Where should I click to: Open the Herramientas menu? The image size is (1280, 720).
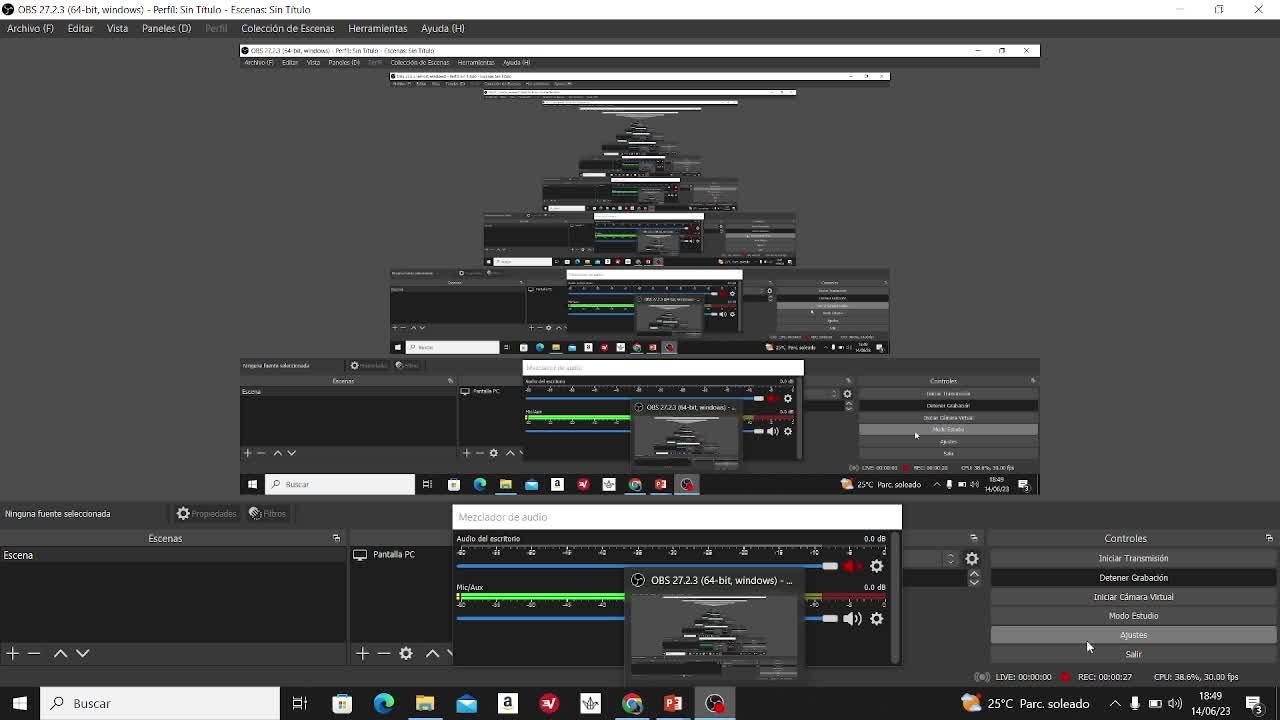[x=378, y=28]
